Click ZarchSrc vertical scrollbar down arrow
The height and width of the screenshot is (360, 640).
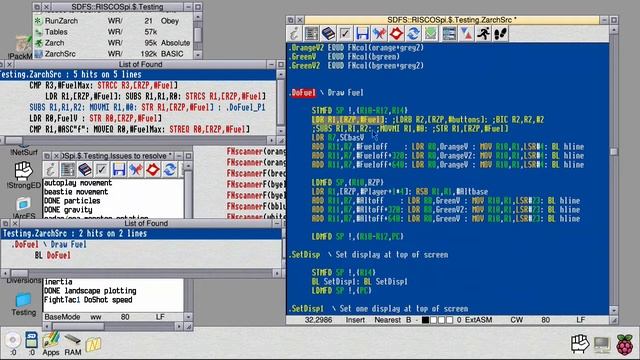pyautogui.click(x=613, y=310)
